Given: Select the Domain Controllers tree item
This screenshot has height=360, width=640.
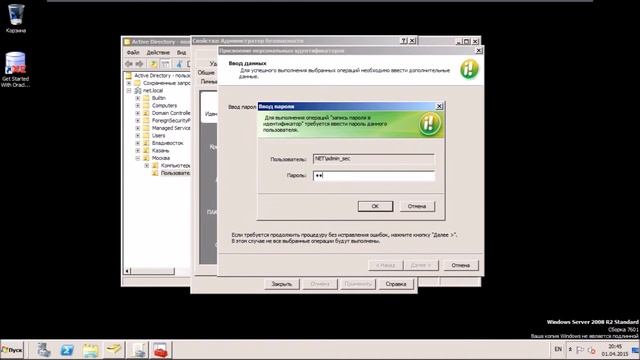Looking at the screenshot, I should [x=171, y=113].
